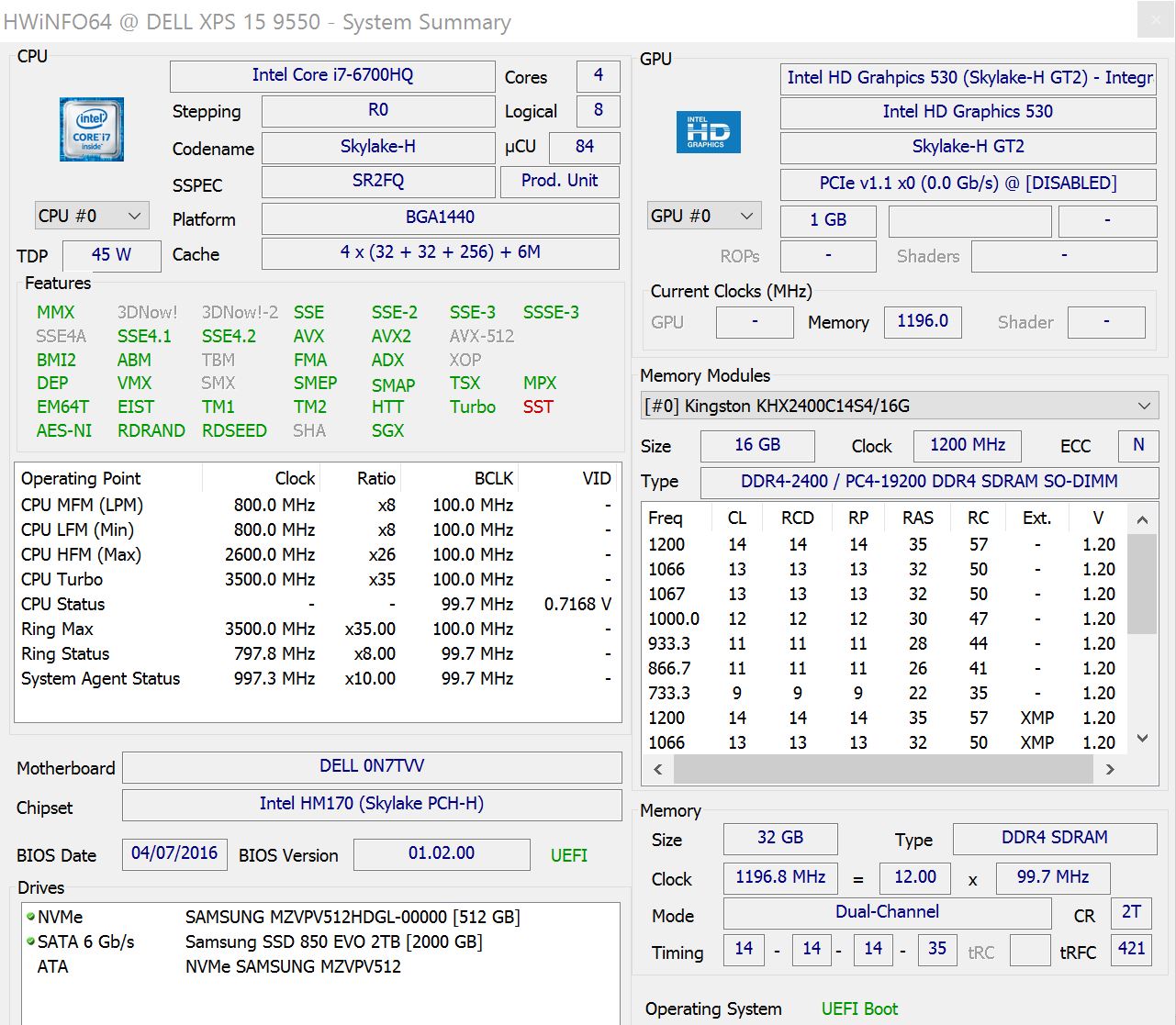1176x1025 pixels.
Task: Select the 933.3 frequency timing row
Action: (x=884, y=643)
